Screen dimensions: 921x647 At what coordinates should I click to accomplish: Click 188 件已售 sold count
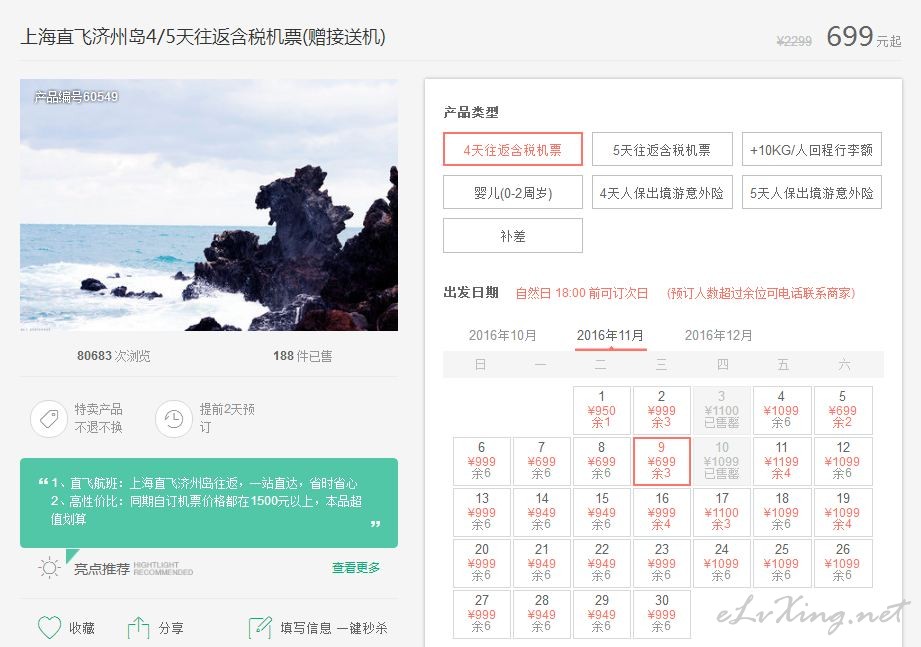click(x=302, y=356)
